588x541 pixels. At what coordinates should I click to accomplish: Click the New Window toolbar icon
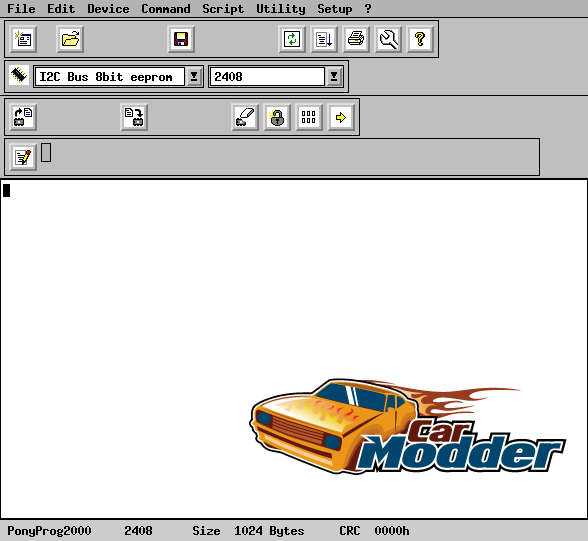click(x=23, y=39)
